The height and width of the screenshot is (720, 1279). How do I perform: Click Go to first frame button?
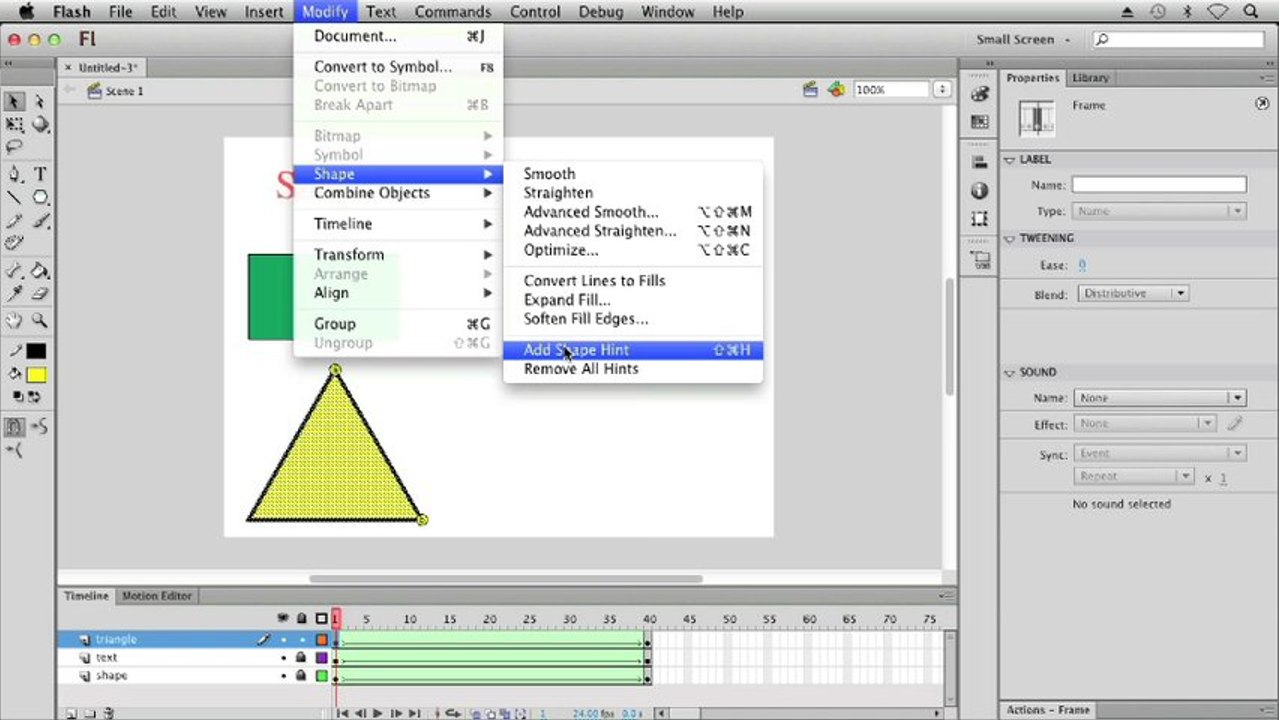[342, 713]
